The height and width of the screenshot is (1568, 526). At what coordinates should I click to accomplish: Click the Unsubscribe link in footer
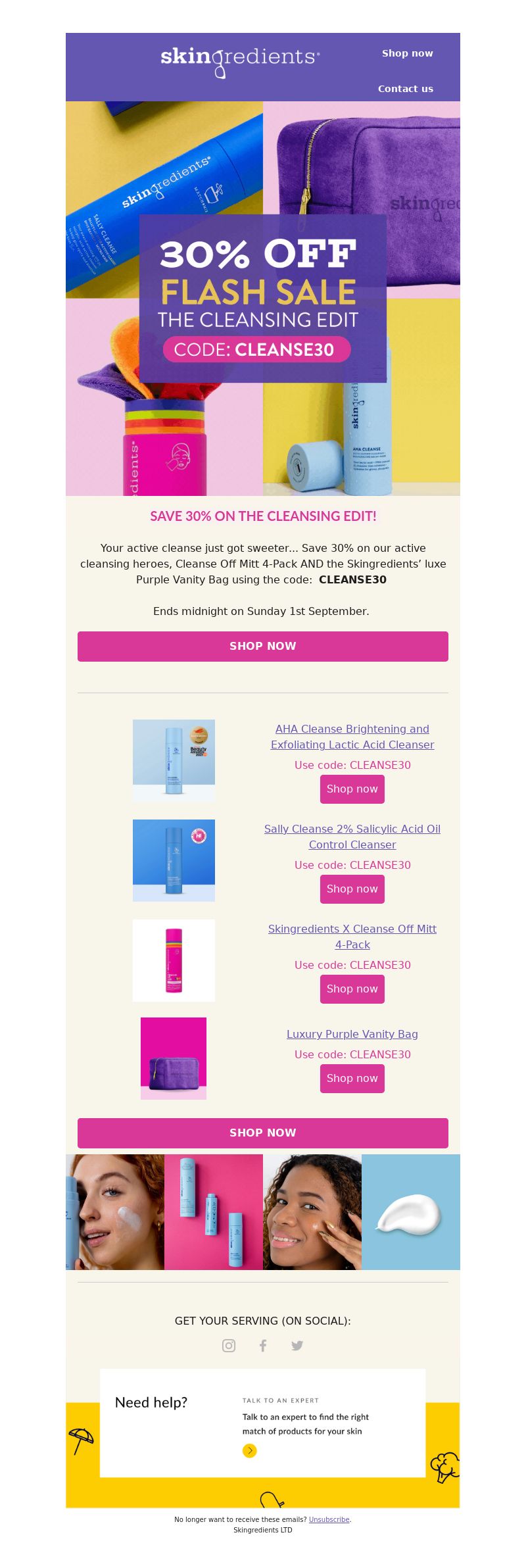pos(329,1519)
